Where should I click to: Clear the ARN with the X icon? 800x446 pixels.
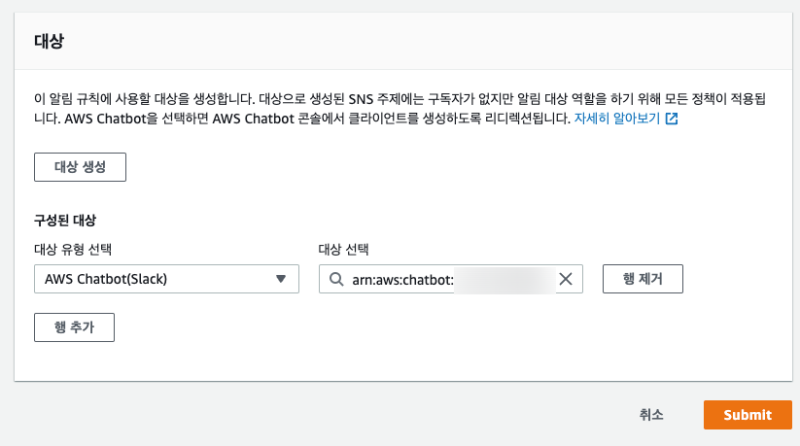coord(565,279)
